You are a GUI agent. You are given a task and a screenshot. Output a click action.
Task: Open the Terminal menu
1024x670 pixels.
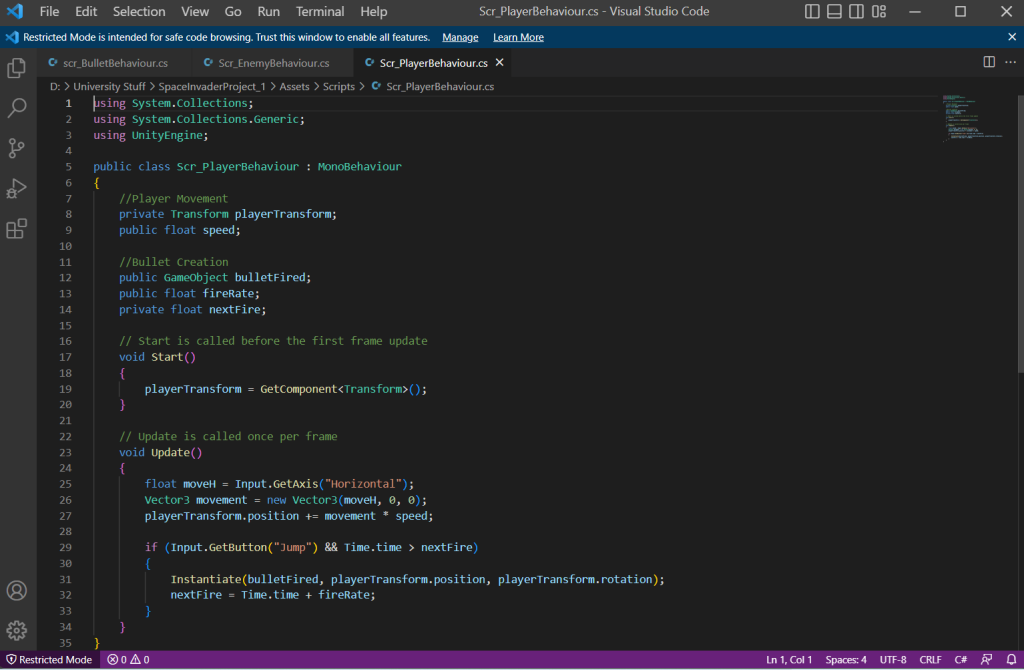(x=319, y=12)
